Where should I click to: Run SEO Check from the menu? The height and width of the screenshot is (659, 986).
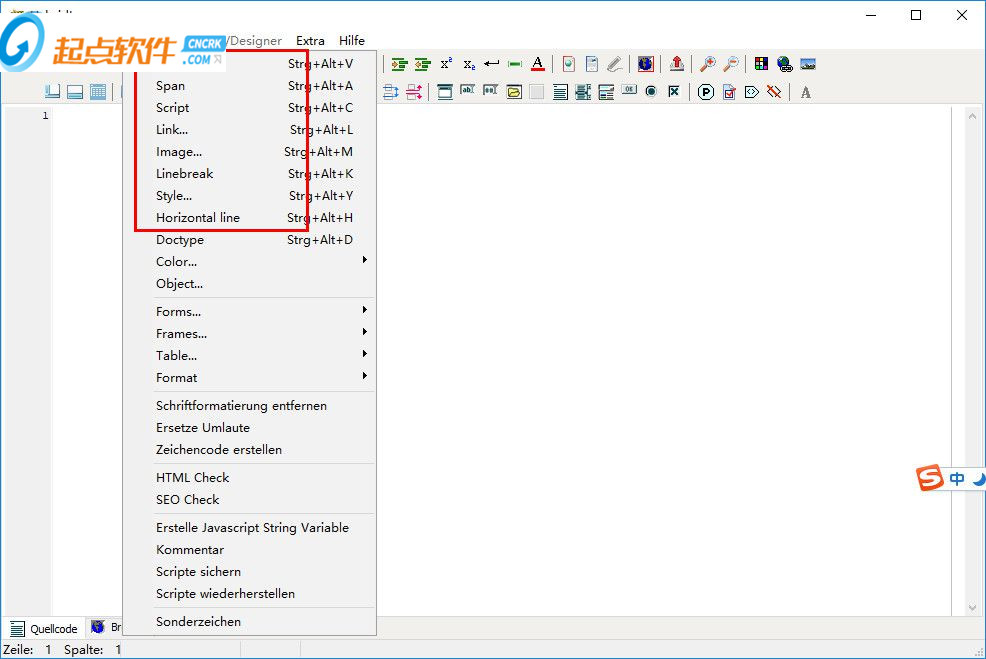point(250,499)
